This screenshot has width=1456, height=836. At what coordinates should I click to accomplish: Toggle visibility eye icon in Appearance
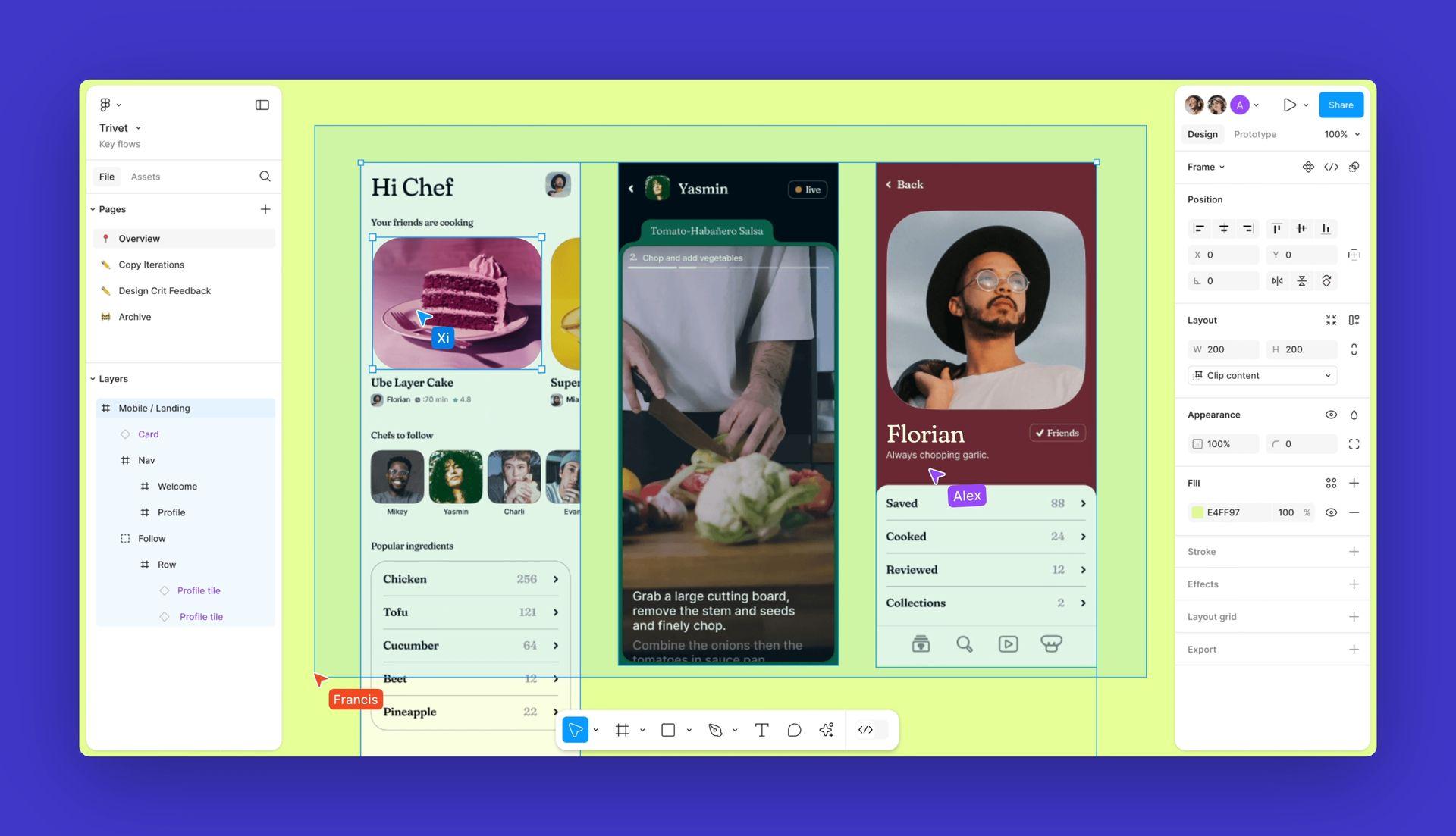(1331, 414)
